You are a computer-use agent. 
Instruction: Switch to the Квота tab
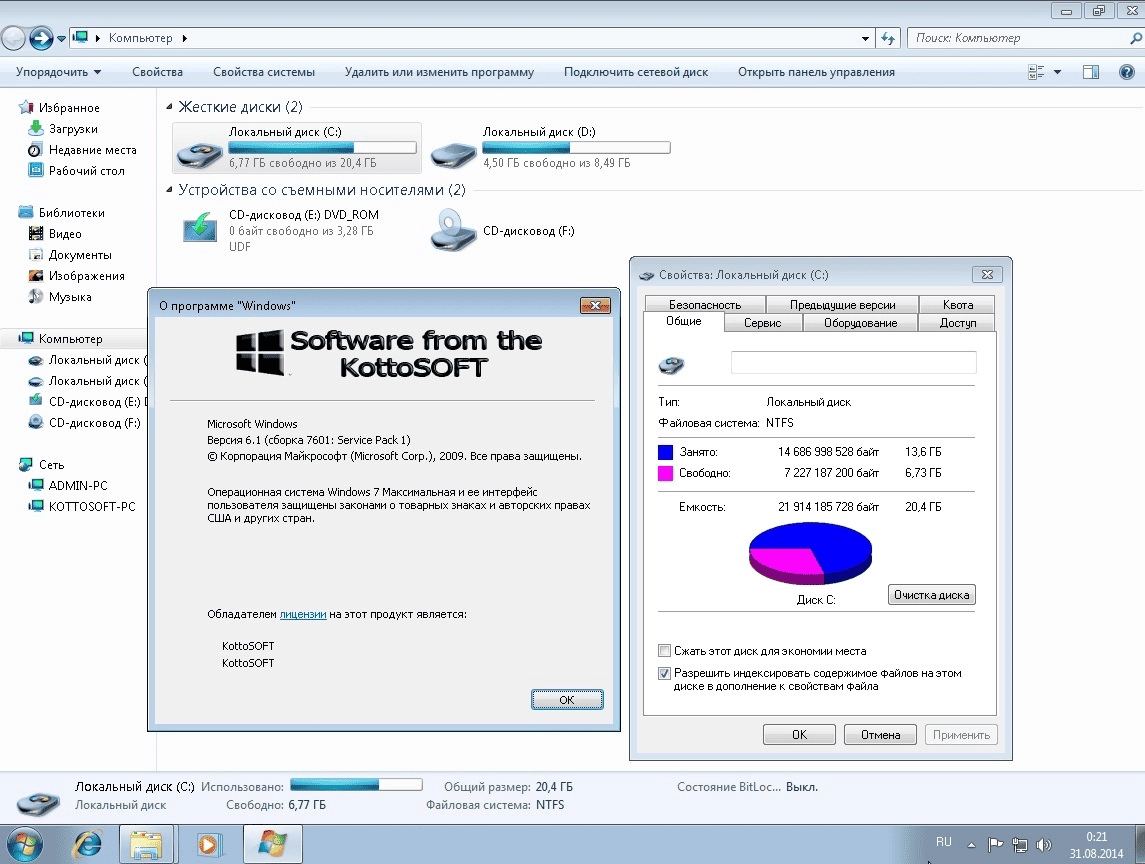point(958,305)
